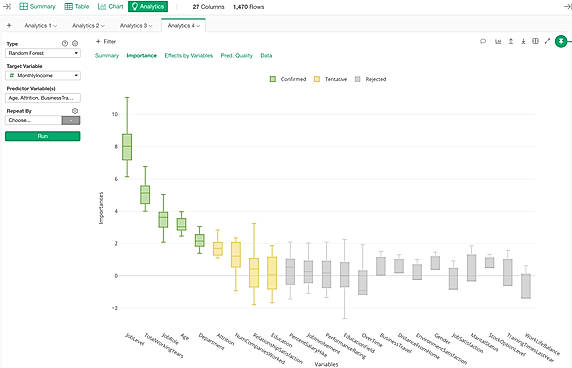Click the green circular arrow button
The image size is (572, 368).
point(561,41)
